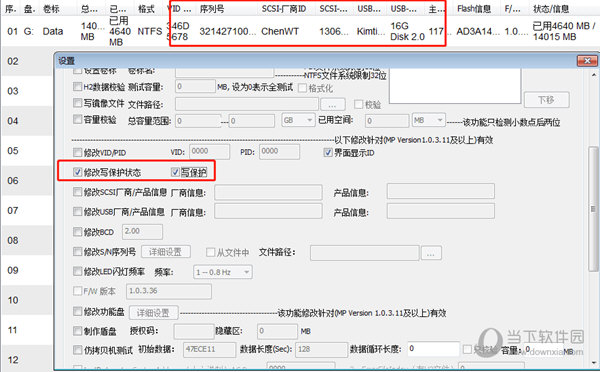The width and height of the screenshot is (600, 372).
Task: Click the 已用空间 value field
Action: [x=387, y=121]
